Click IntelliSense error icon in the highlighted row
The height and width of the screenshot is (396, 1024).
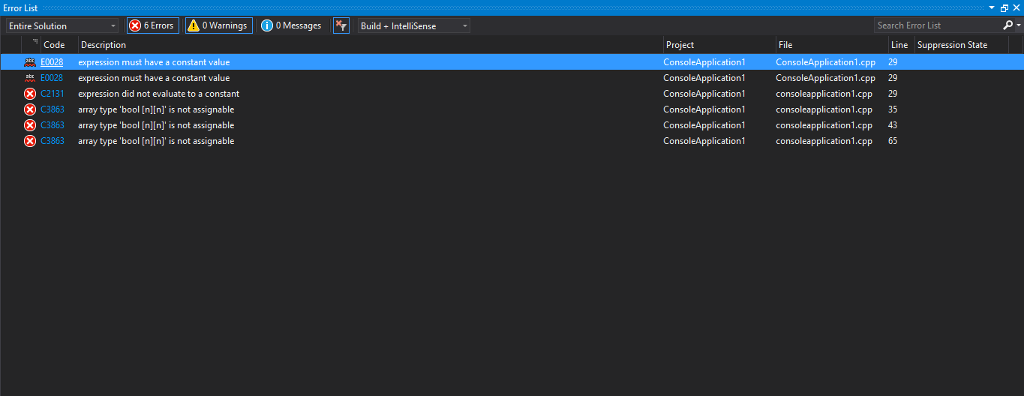29,62
